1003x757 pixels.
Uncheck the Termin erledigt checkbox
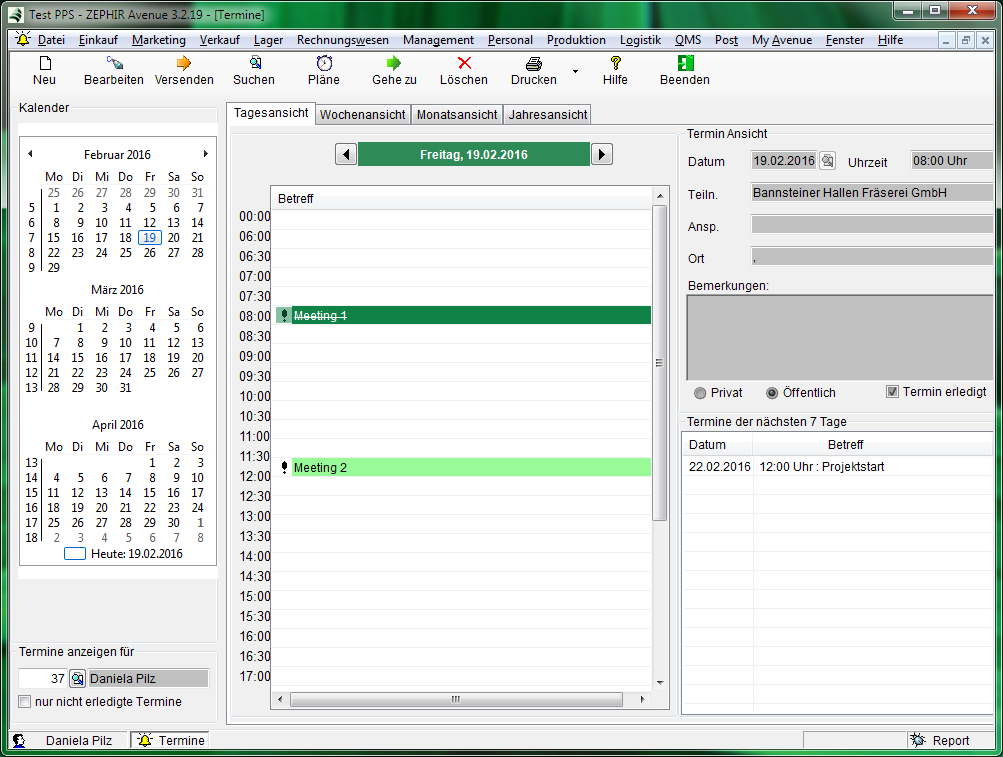click(x=892, y=392)
